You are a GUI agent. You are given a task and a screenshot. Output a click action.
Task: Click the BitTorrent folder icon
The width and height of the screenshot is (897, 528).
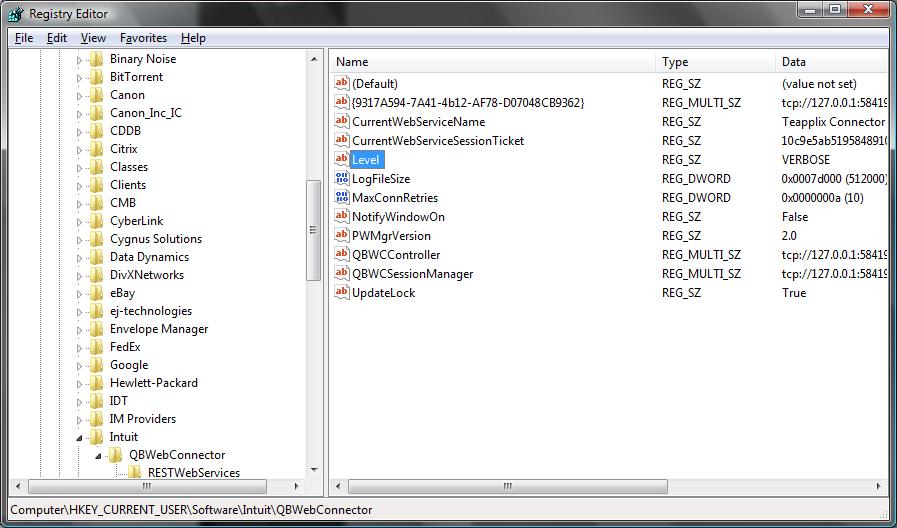click(x=97, y=77)
